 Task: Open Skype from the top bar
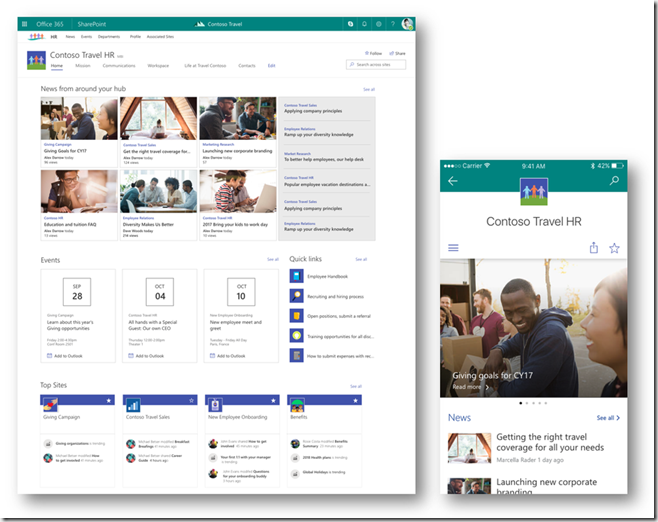[x=350, y=24]
